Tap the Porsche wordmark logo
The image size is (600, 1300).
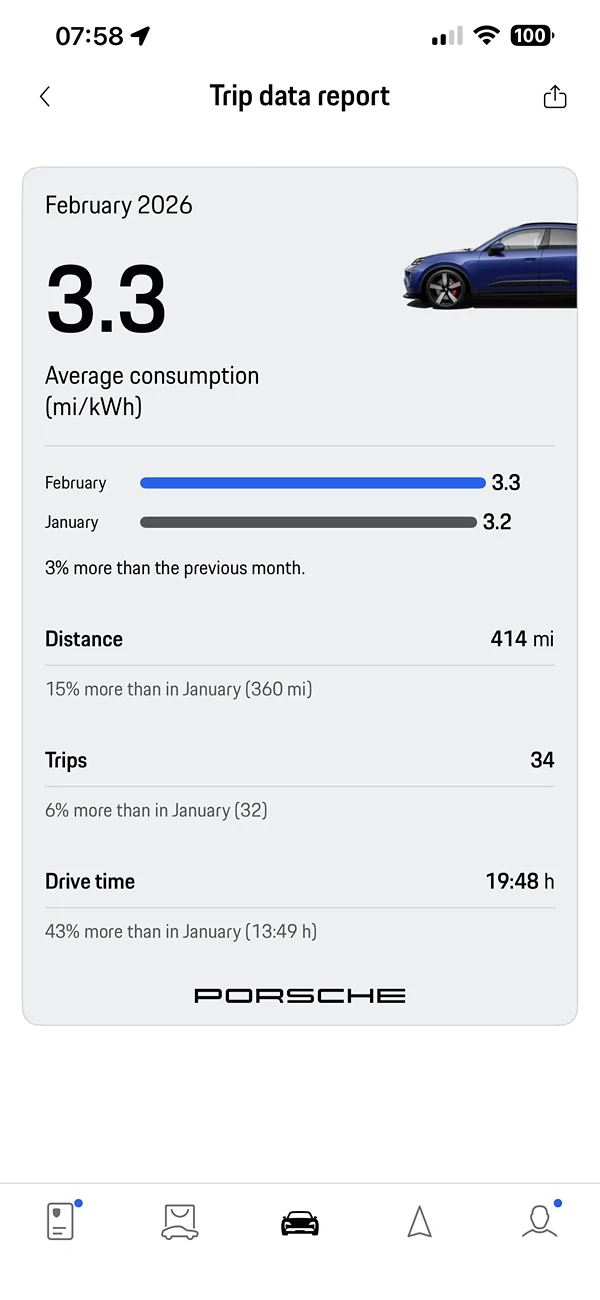(299, 995)
